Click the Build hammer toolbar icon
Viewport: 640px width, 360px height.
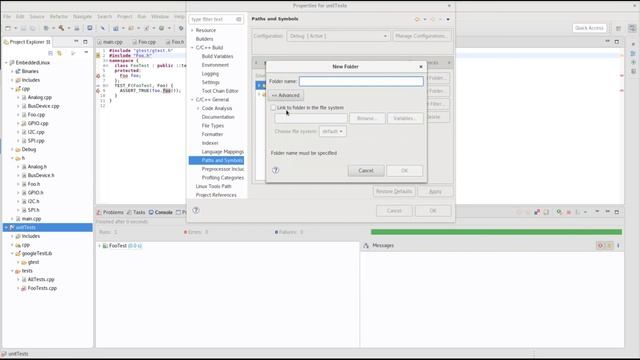[x=61, y=28]
